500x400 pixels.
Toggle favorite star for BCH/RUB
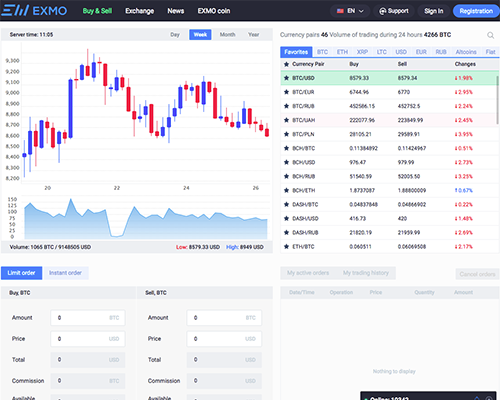point(286,176)
